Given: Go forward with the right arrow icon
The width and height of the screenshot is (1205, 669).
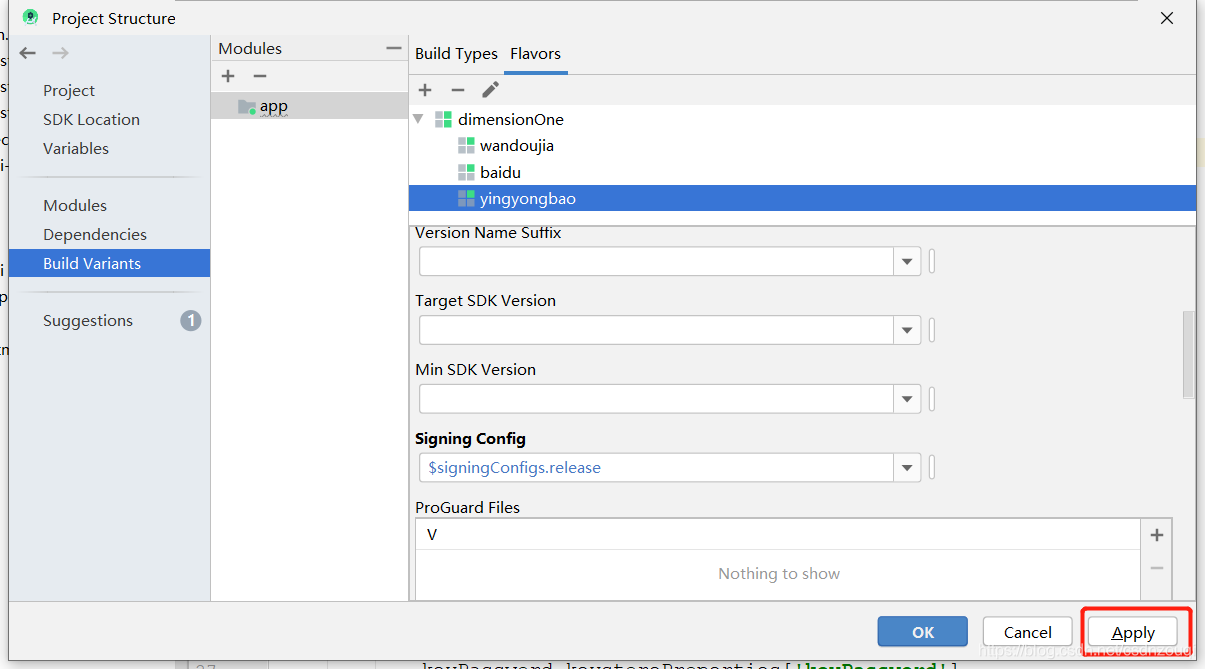Looking at the screenshot, I should [x=61, y=53].
